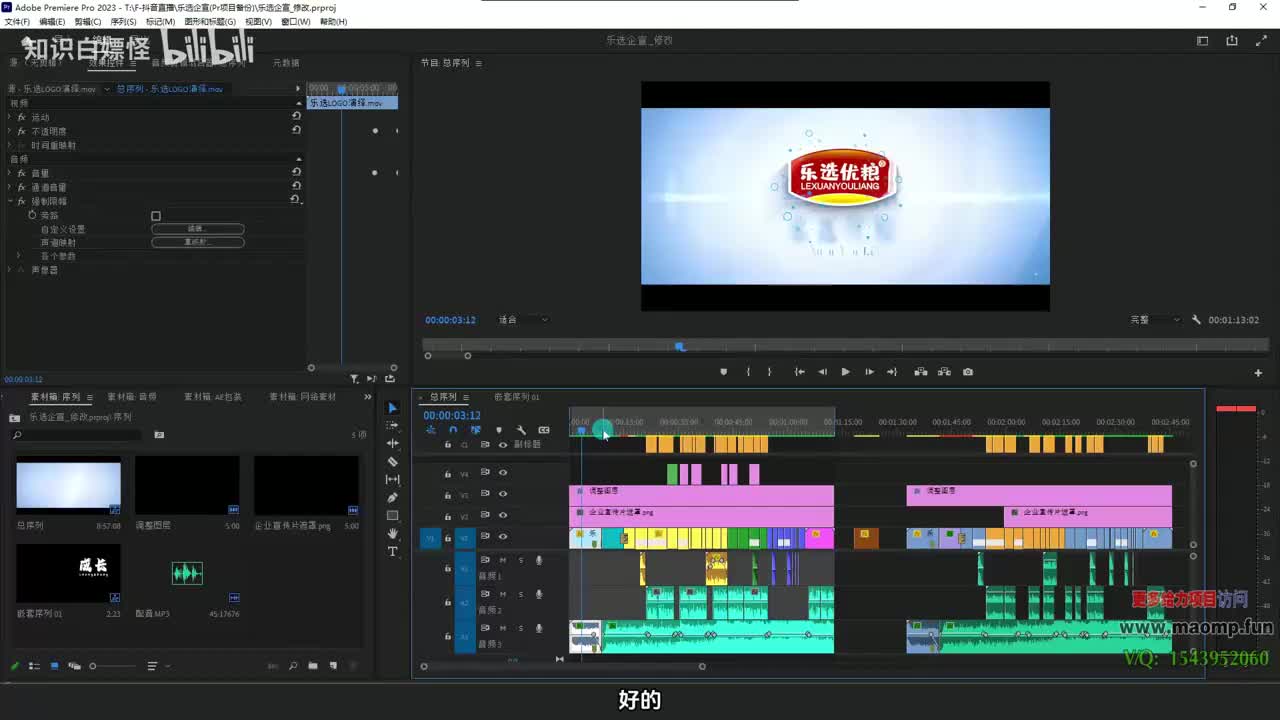Screen dimensions: 1280x720
Task: Click the 重映射 channel map button
Action: (x=197, y=242)
